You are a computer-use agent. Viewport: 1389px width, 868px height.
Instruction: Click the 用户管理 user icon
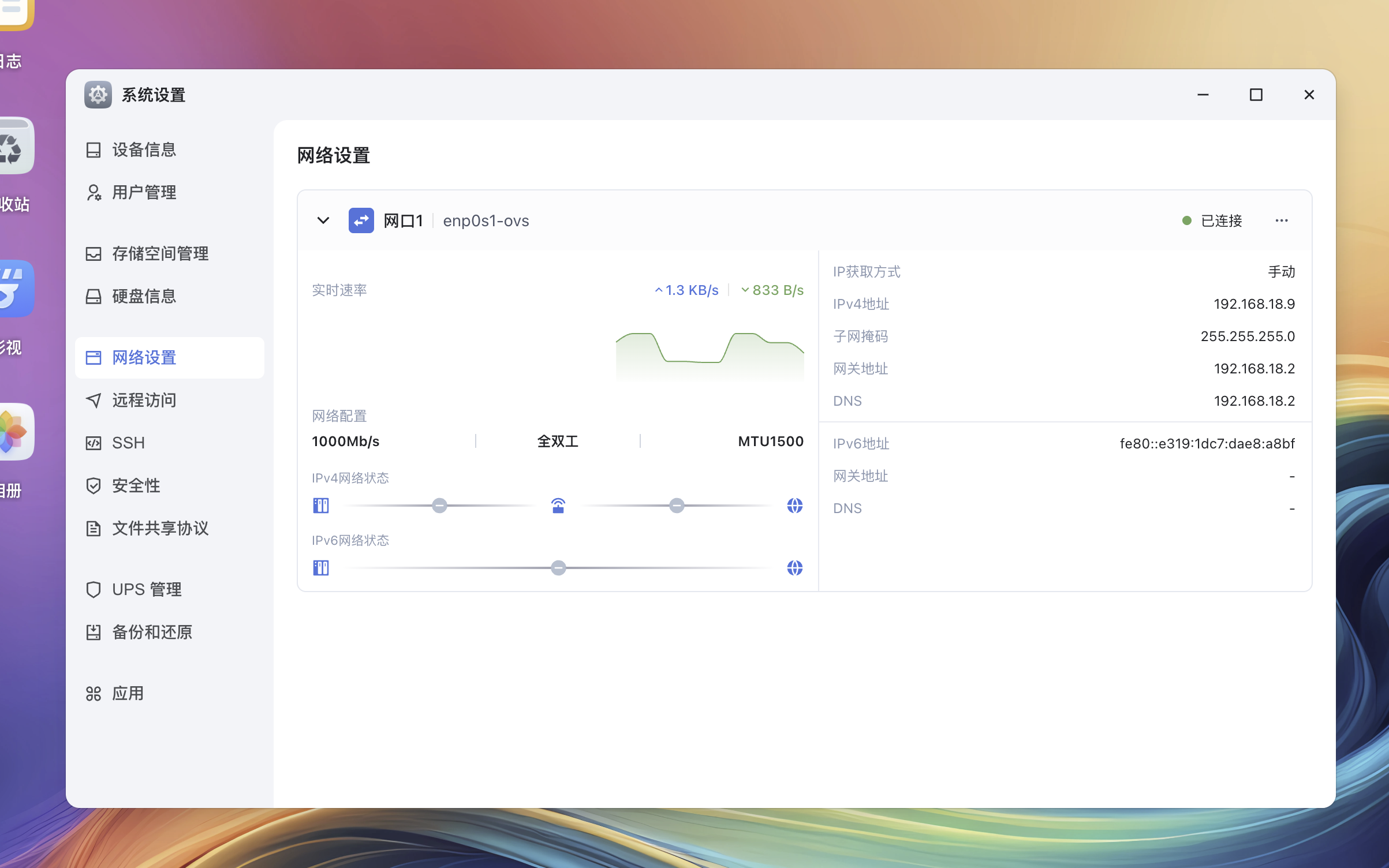click(94, 193)
